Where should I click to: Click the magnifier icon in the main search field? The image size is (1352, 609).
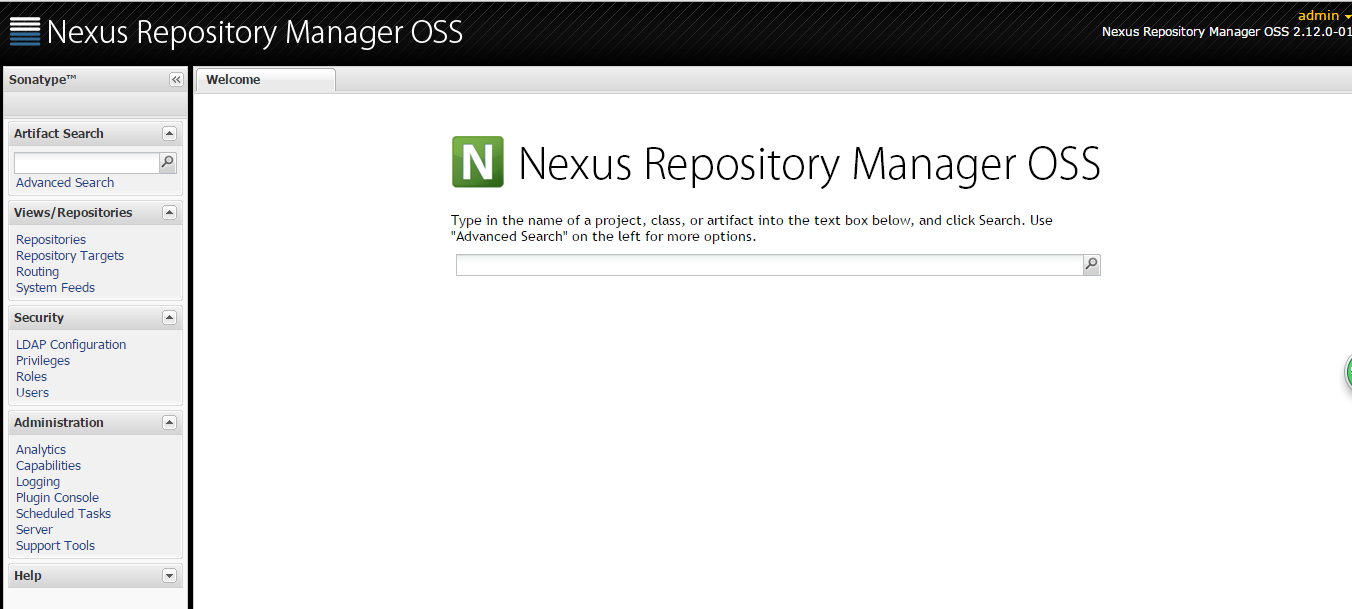coord(1092,265)
